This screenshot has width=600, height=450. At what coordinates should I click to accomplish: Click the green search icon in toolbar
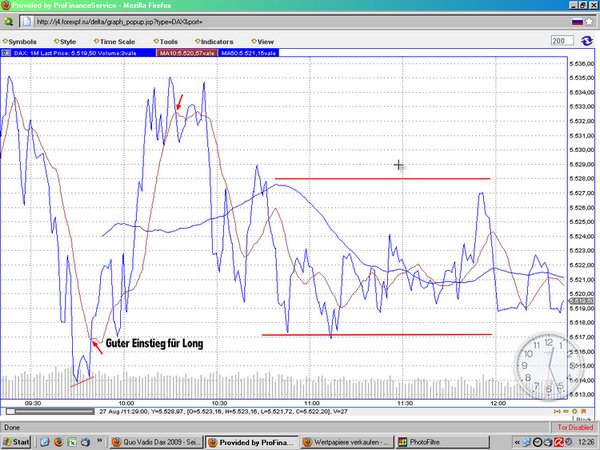(x=8, y=21)
